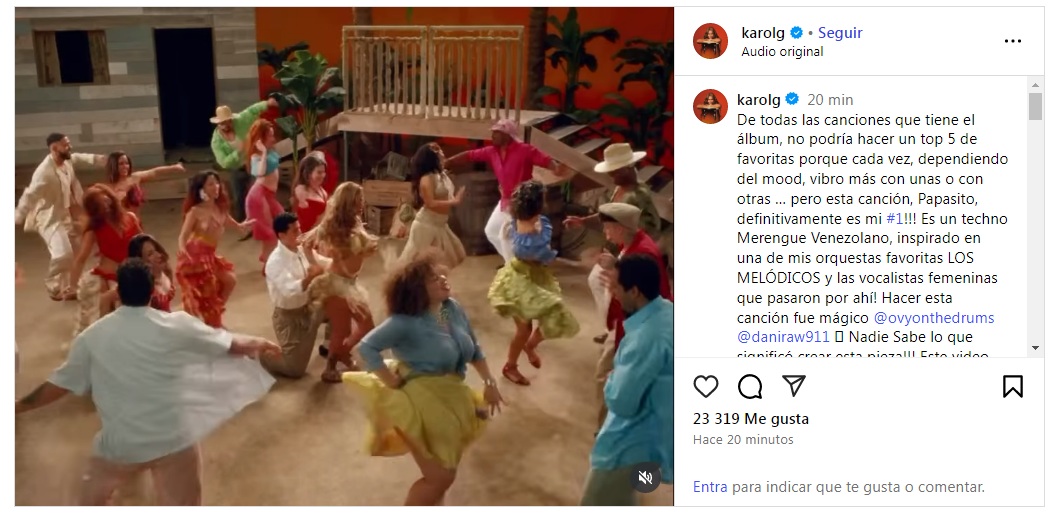Save post with bookmark icon
Screen dimensions: 1061x521
(x=1012, y=386)
